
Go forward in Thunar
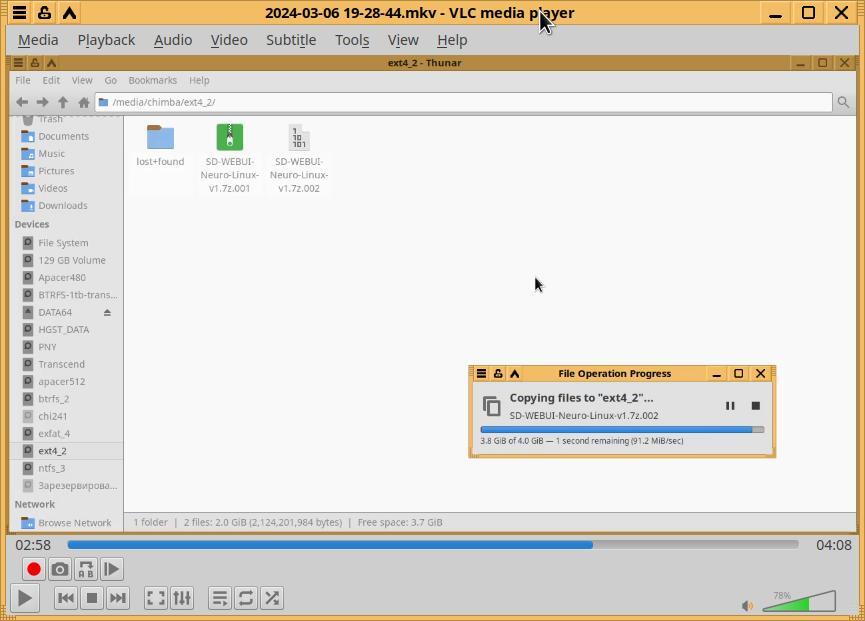[x=42, y=102]
